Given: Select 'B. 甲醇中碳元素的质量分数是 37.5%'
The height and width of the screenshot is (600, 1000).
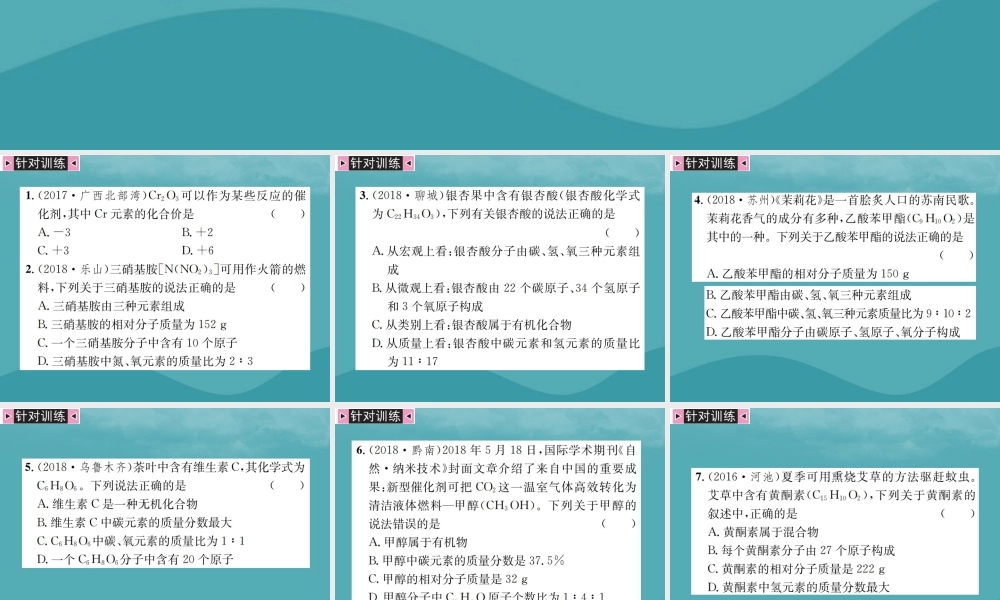Looking at the screenshot, I should tap(467, 561).
